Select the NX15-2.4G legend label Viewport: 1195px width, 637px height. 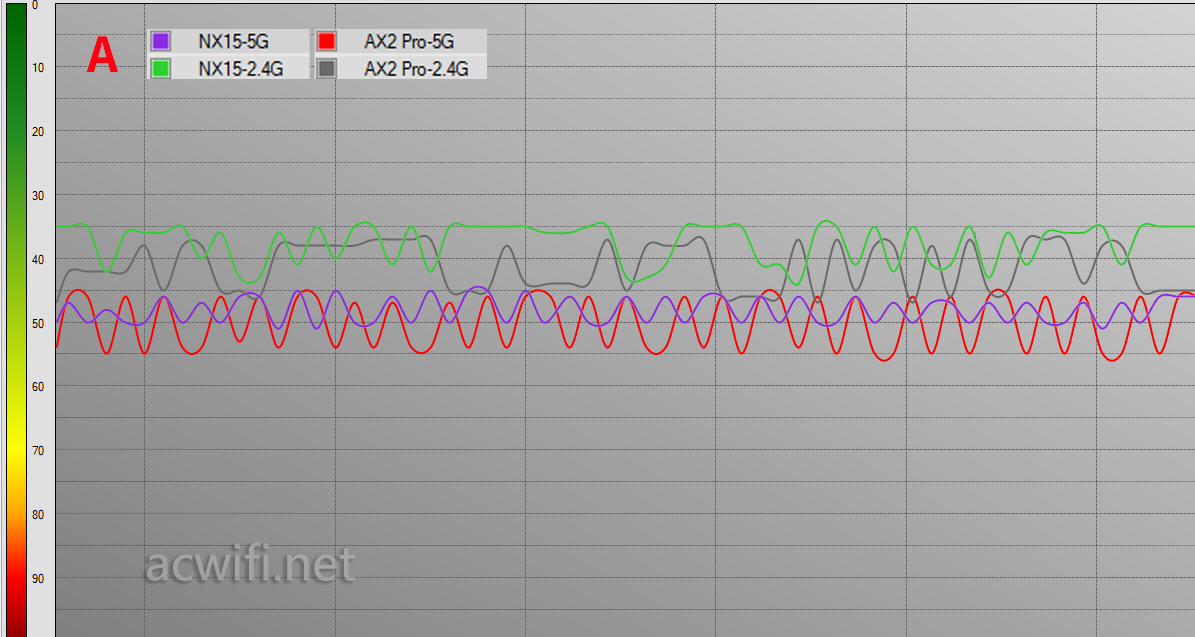click(x=241, y=69)
